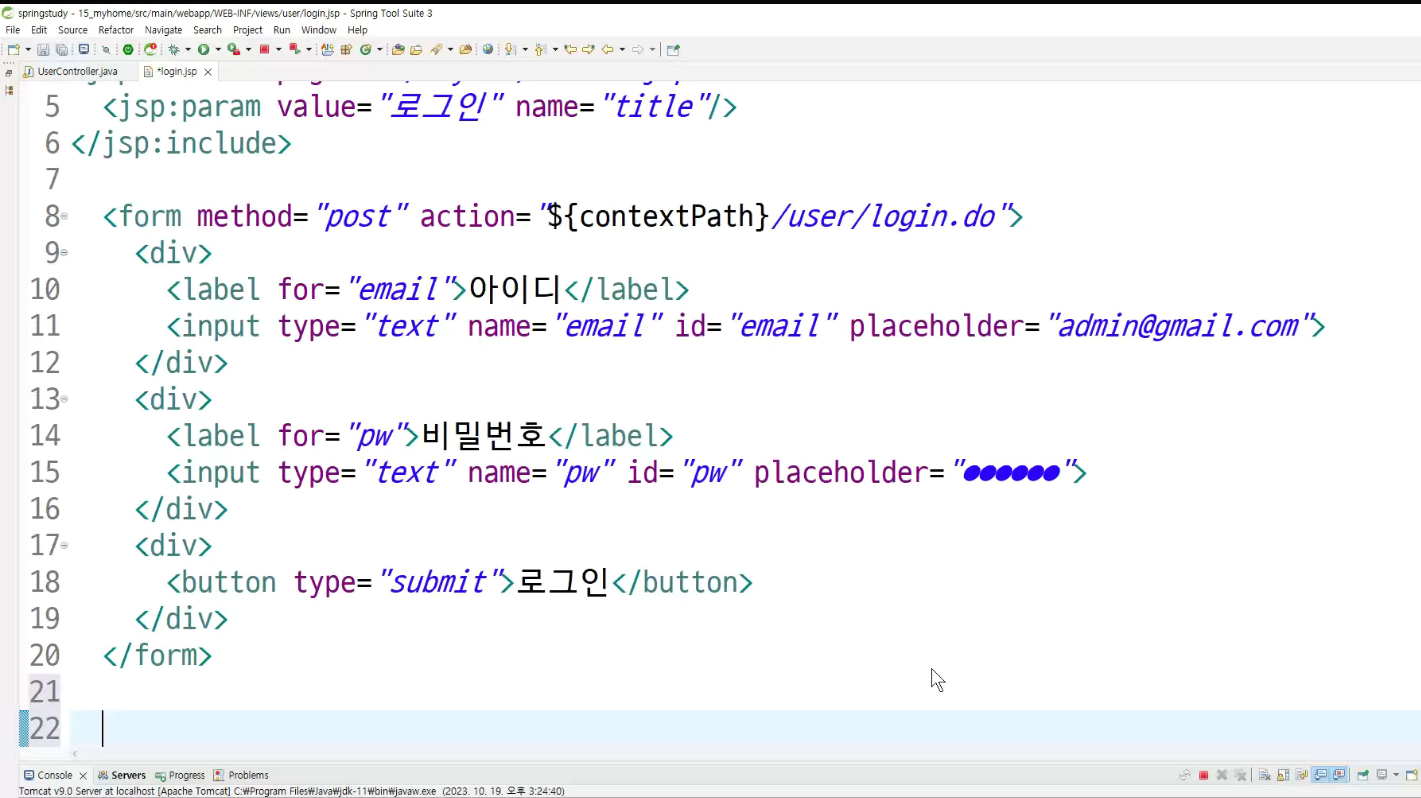This screenshot has width=1421, height=798.
Task: Save the file with the Save icon
Action: click(43, 49)
